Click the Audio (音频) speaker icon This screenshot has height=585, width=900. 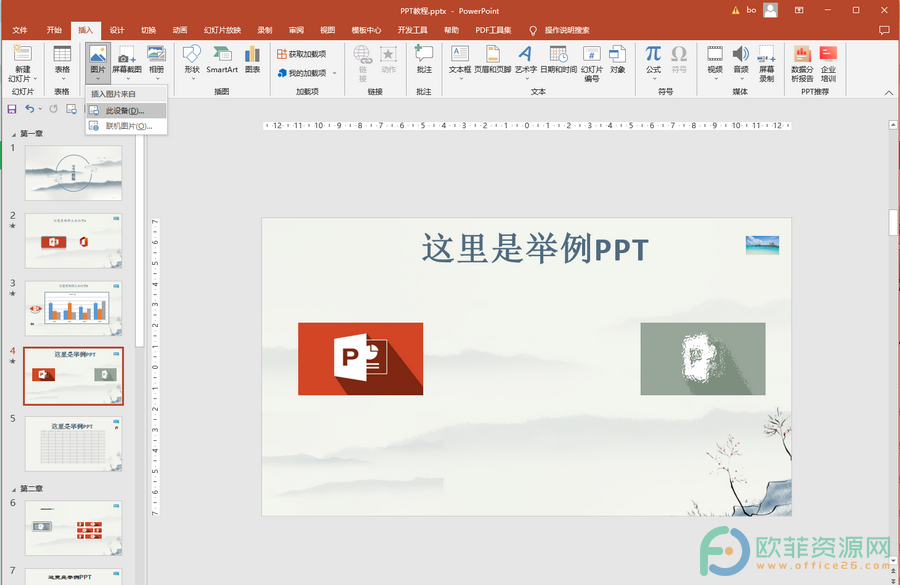click(741, 54)
